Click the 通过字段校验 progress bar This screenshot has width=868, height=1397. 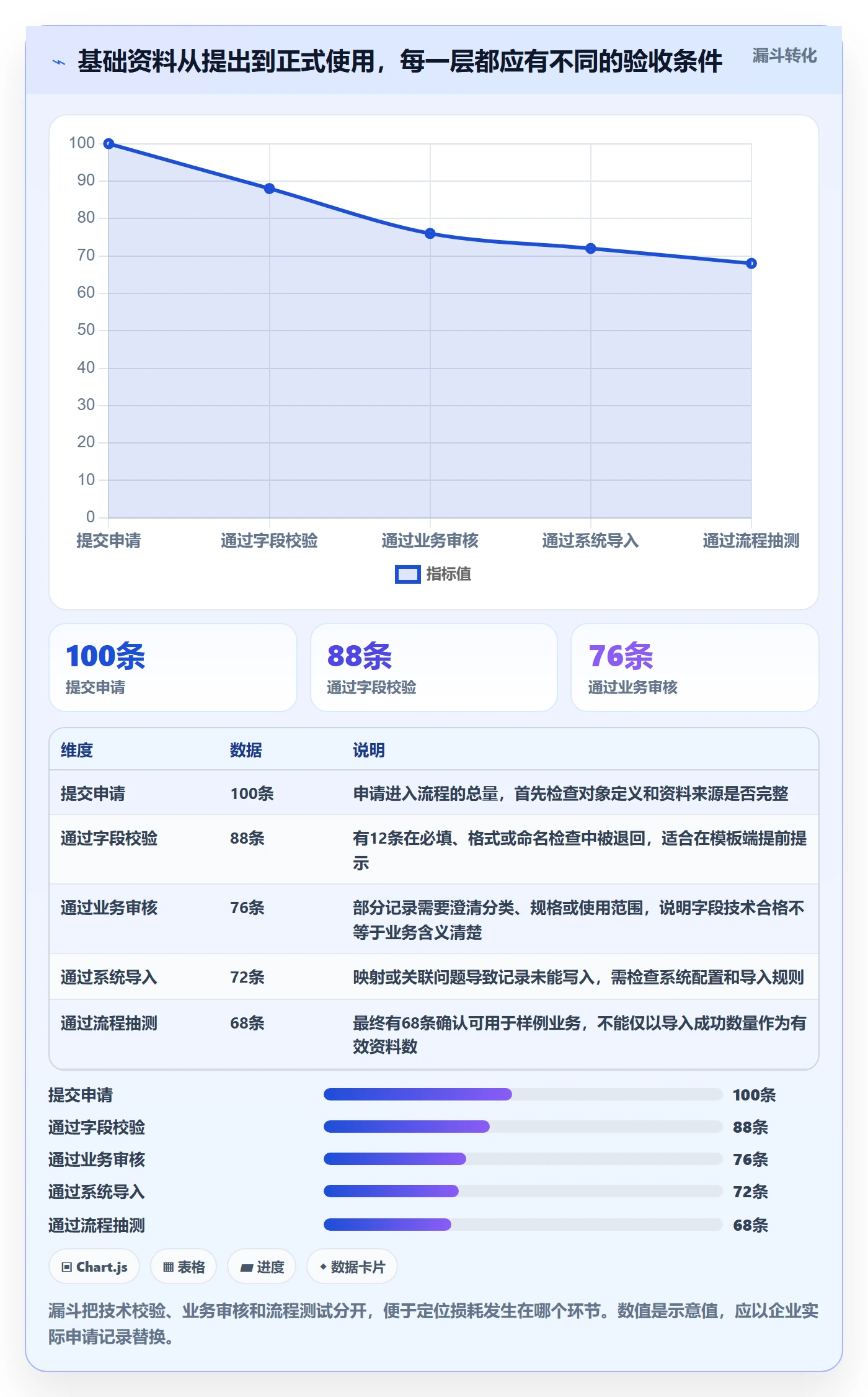tap(523, 1127)
